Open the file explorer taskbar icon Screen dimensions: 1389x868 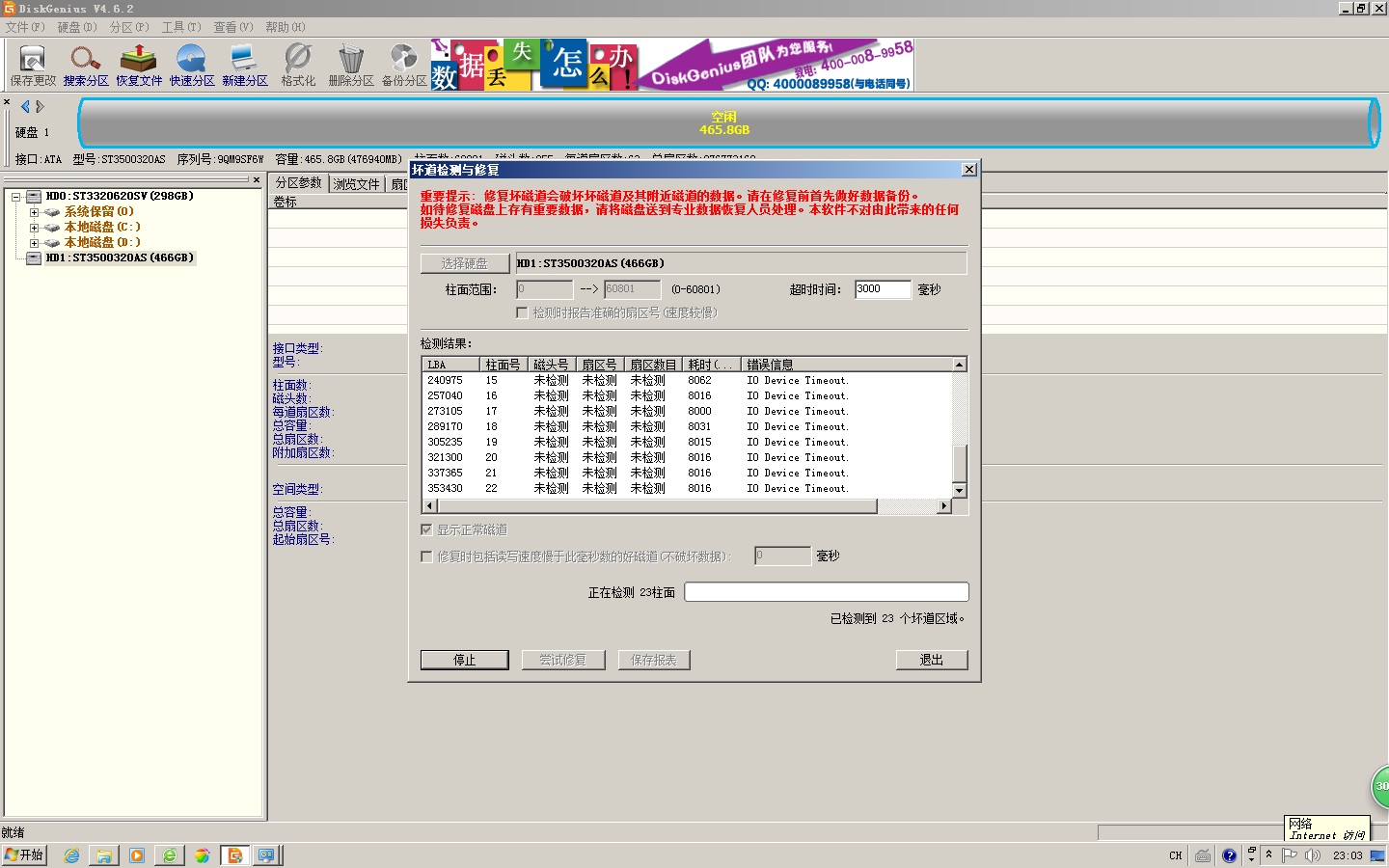pyautogui.click(x=104, y=855)
